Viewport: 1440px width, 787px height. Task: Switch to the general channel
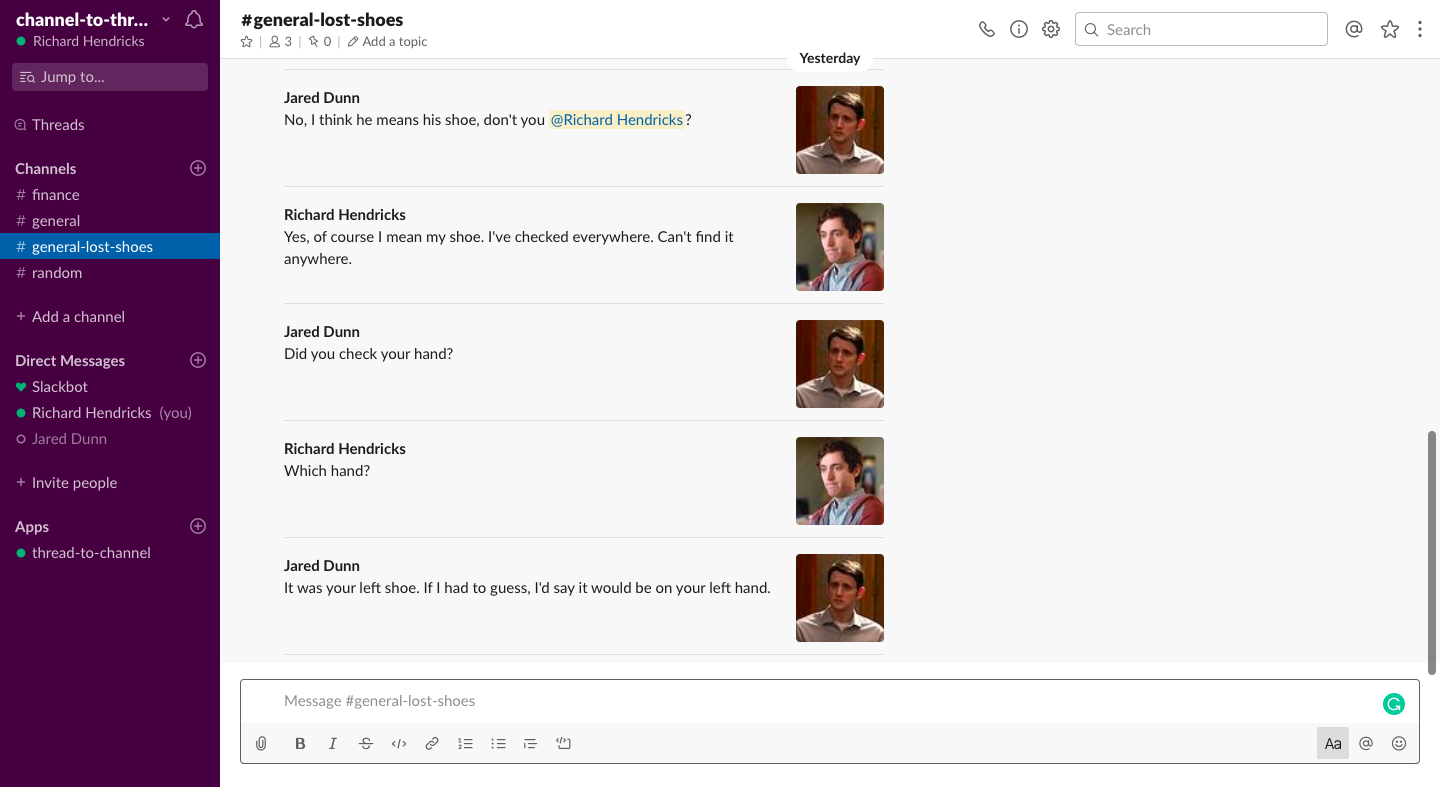[110, 221]
